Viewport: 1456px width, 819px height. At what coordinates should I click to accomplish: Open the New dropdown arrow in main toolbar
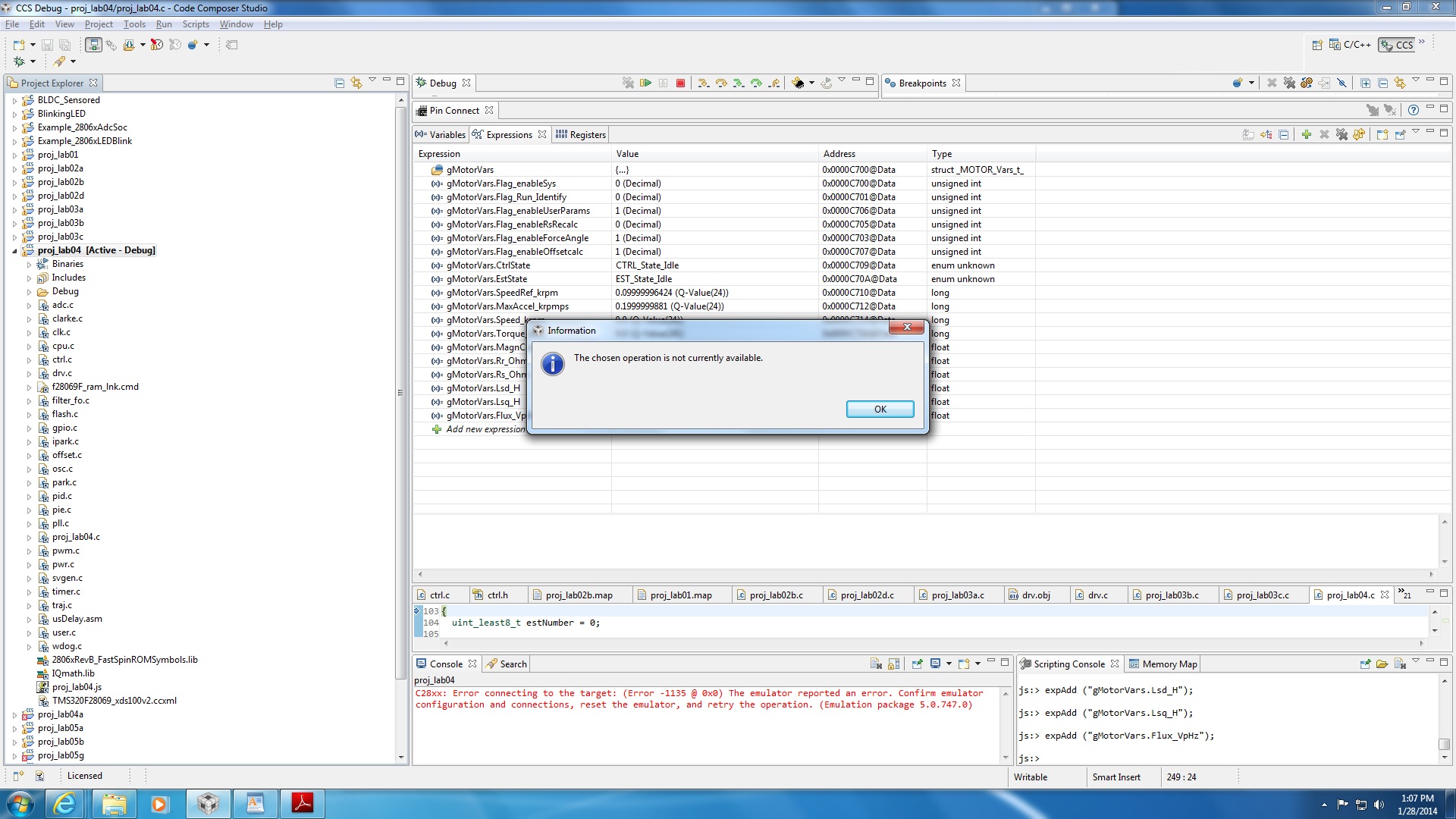[33, 45]
